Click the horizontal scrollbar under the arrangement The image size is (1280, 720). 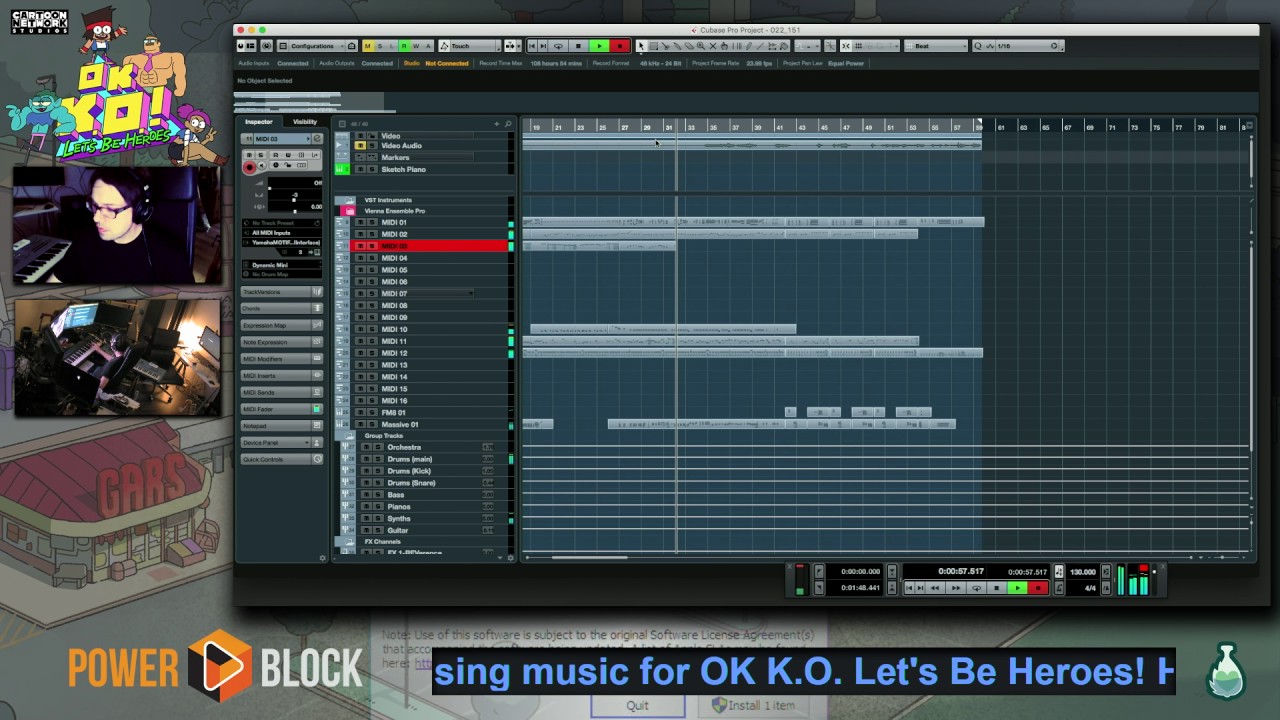588,557
